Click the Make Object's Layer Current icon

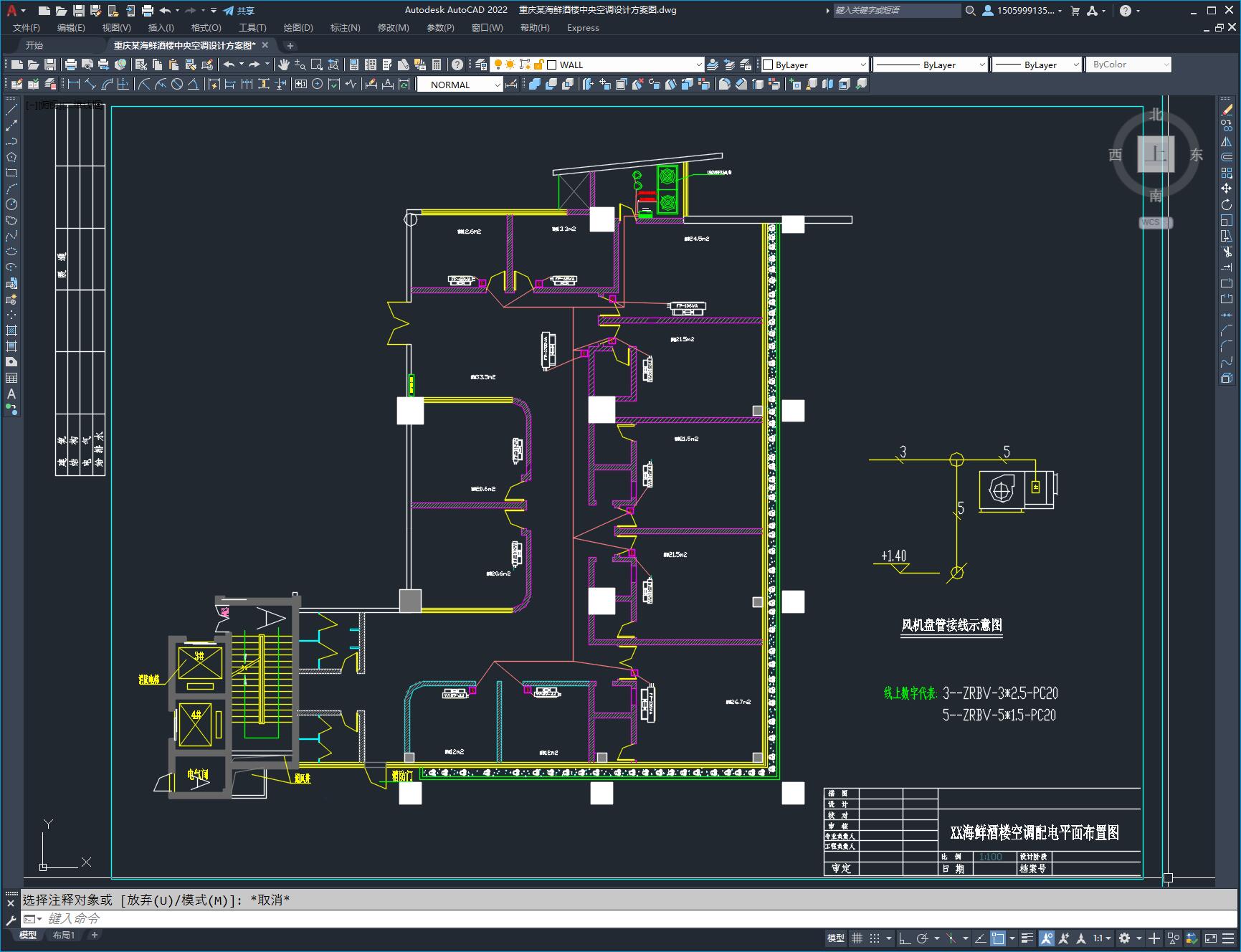[x=713, y=65]
